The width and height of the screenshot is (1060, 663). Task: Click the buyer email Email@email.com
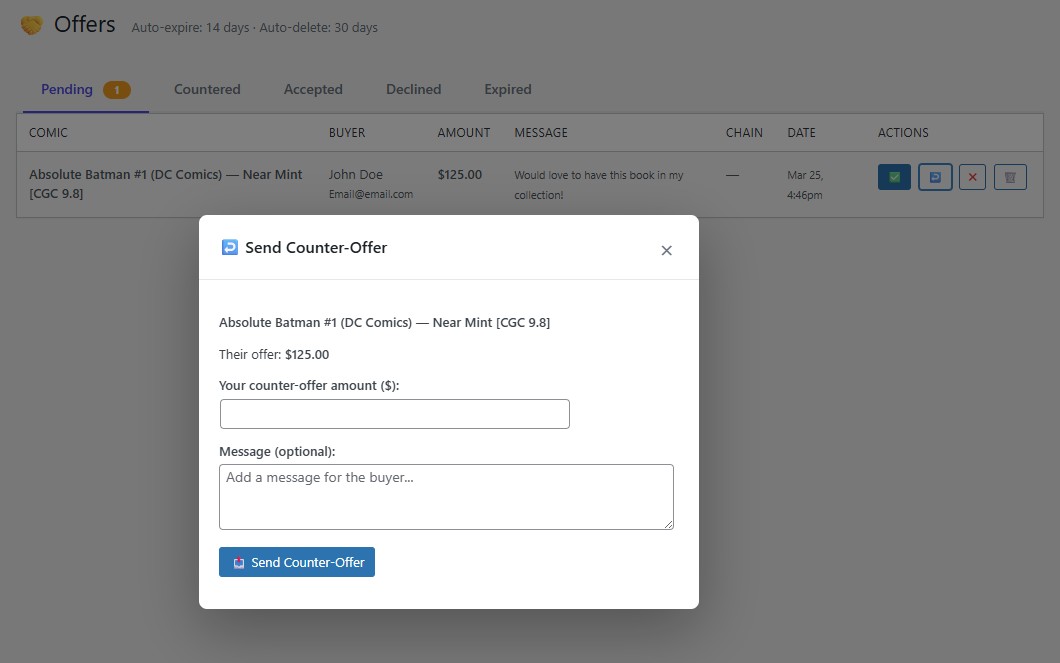(x=370, y=194)
